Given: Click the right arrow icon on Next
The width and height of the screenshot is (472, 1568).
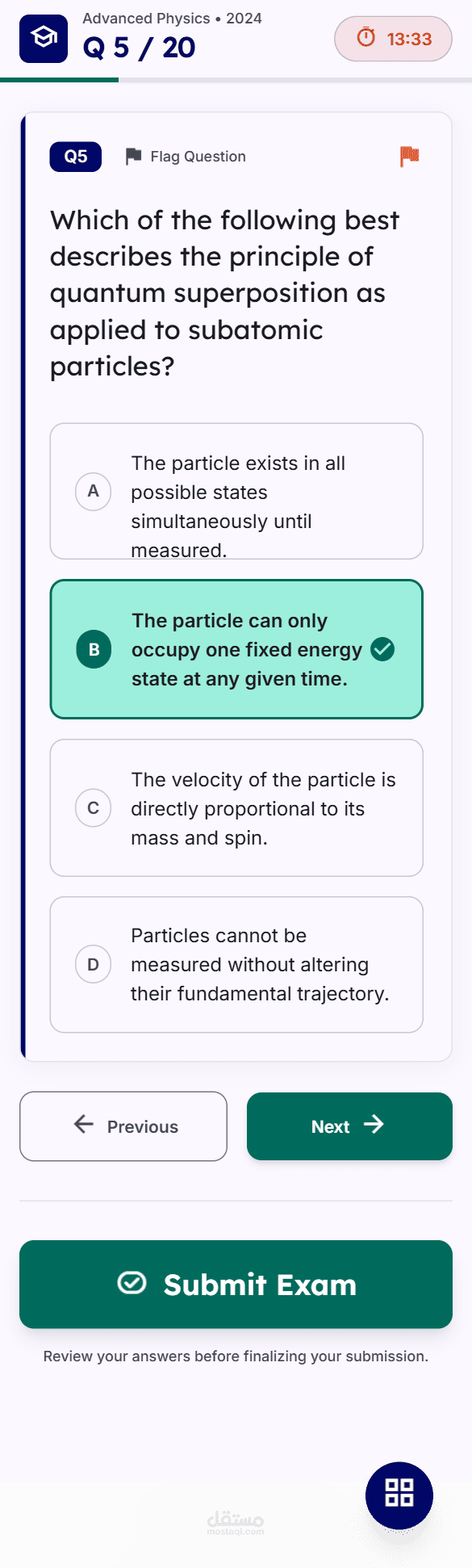Looking at the screenshot, I should 374,1125.
